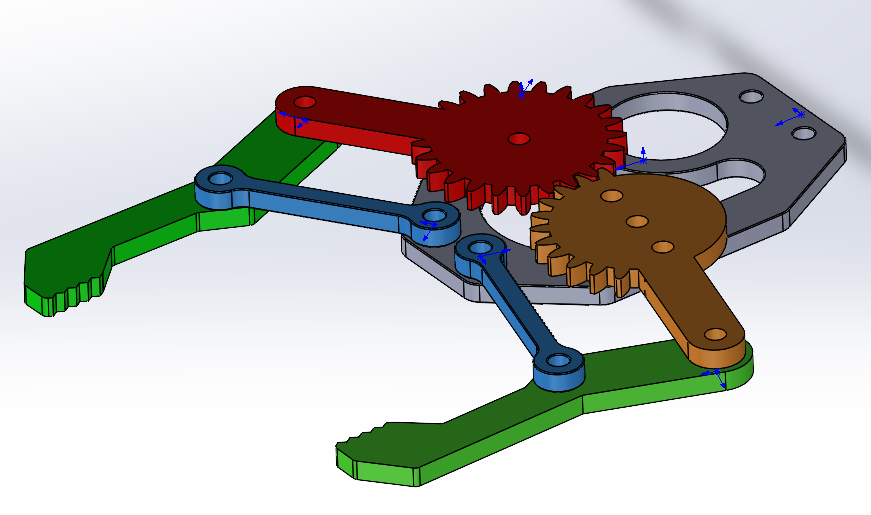
Task: Click the hole at red arm's end
Action: pos(305,102)
